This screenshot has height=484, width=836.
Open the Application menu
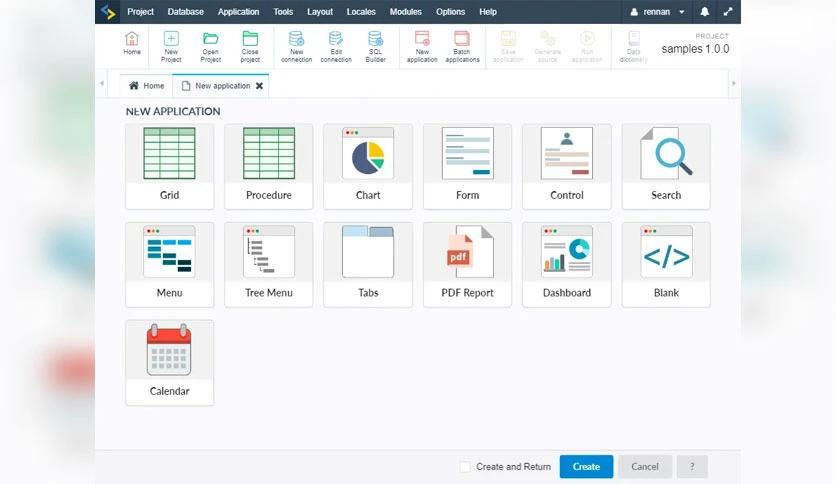[238, 12]
